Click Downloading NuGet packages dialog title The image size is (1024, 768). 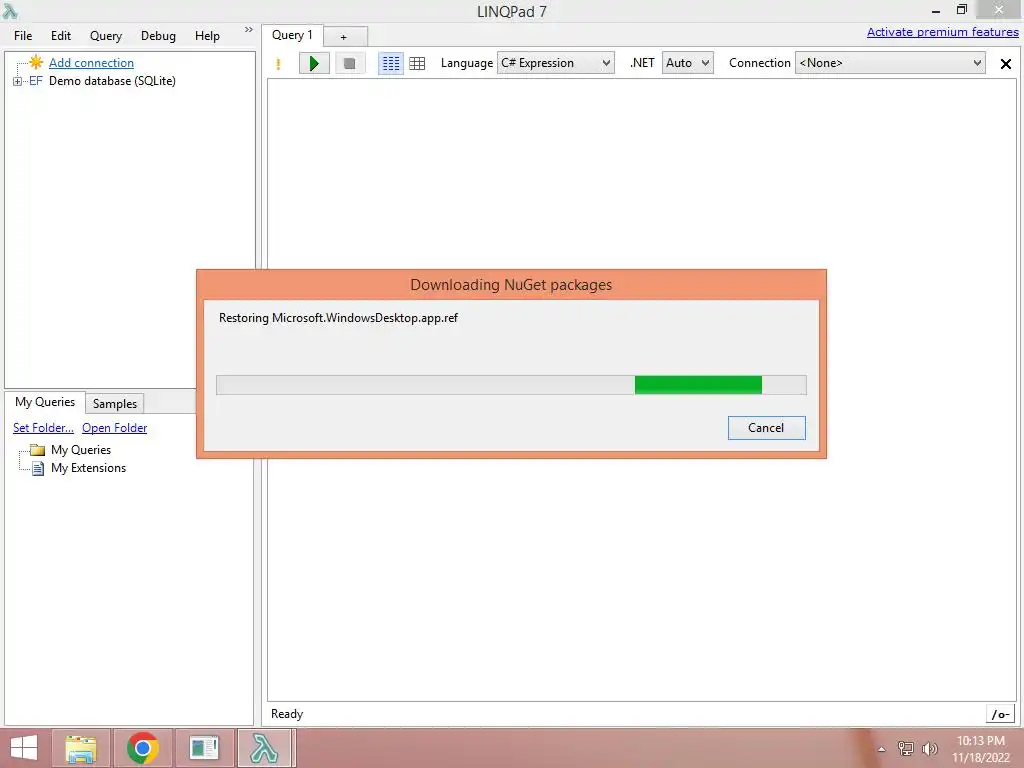pos(511,285)
